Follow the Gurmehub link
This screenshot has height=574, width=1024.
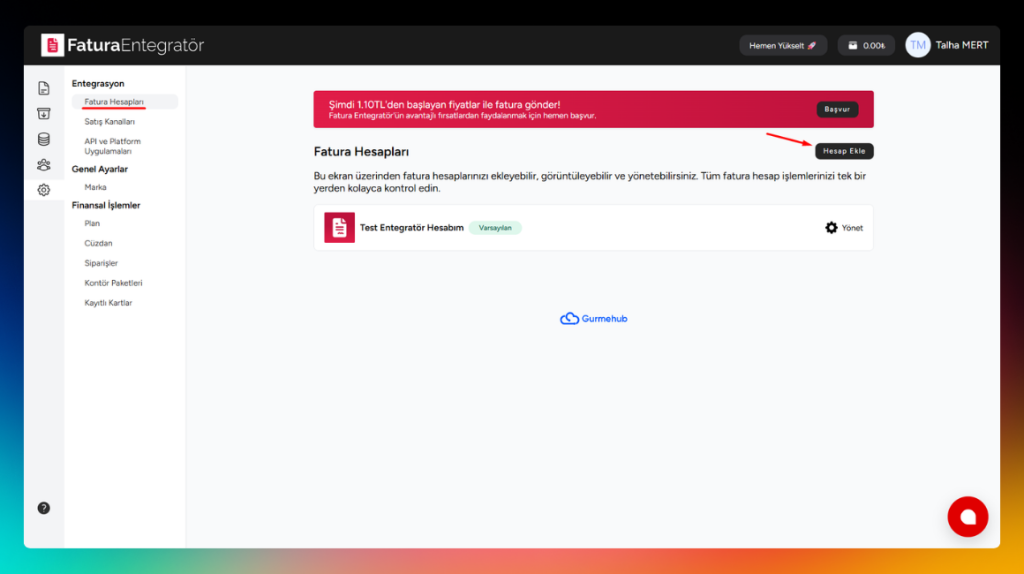593,319
